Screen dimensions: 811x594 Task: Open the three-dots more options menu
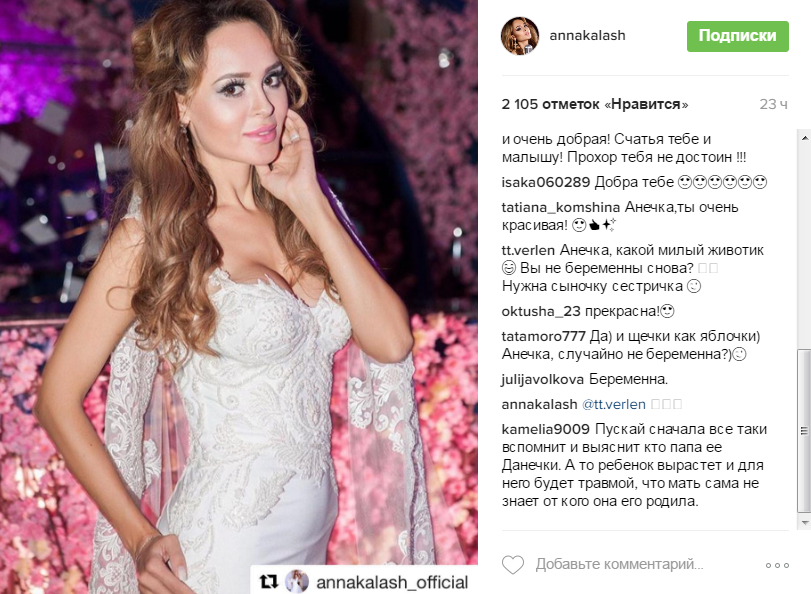pyautogui.click(x=777, y=565)
